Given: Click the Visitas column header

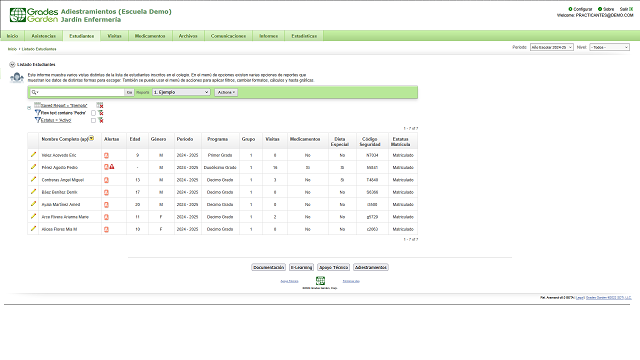Looking at the screenshot, I should click(272, 139).
